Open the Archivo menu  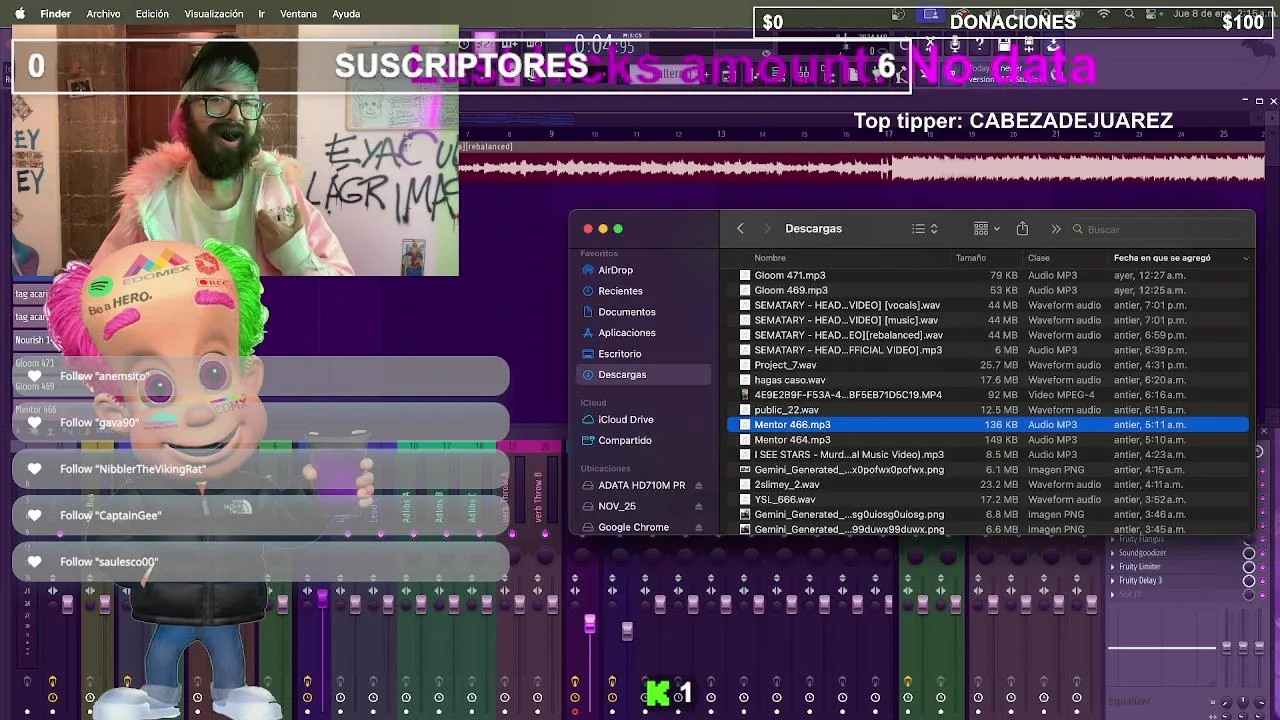[103, 14]
